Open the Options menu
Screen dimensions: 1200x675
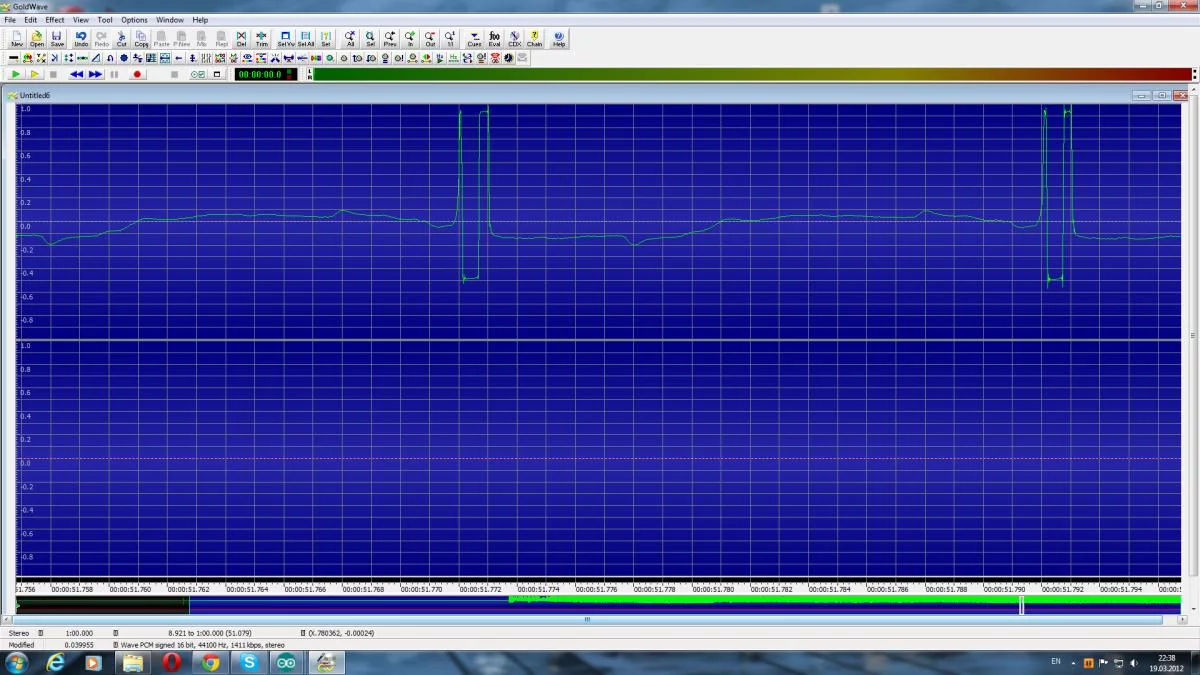[134, 20]
